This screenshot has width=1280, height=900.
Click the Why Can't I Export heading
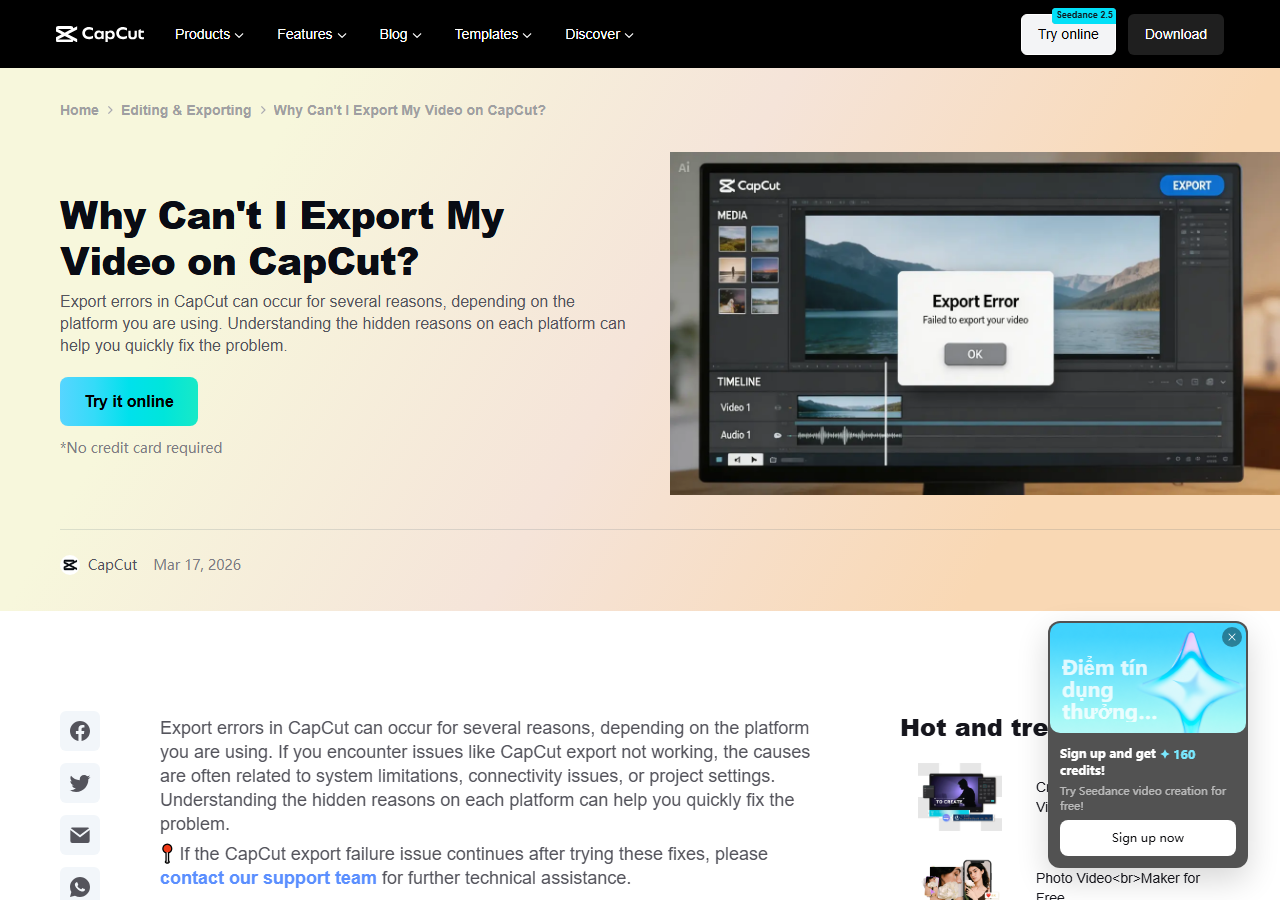tap(282, 238)
